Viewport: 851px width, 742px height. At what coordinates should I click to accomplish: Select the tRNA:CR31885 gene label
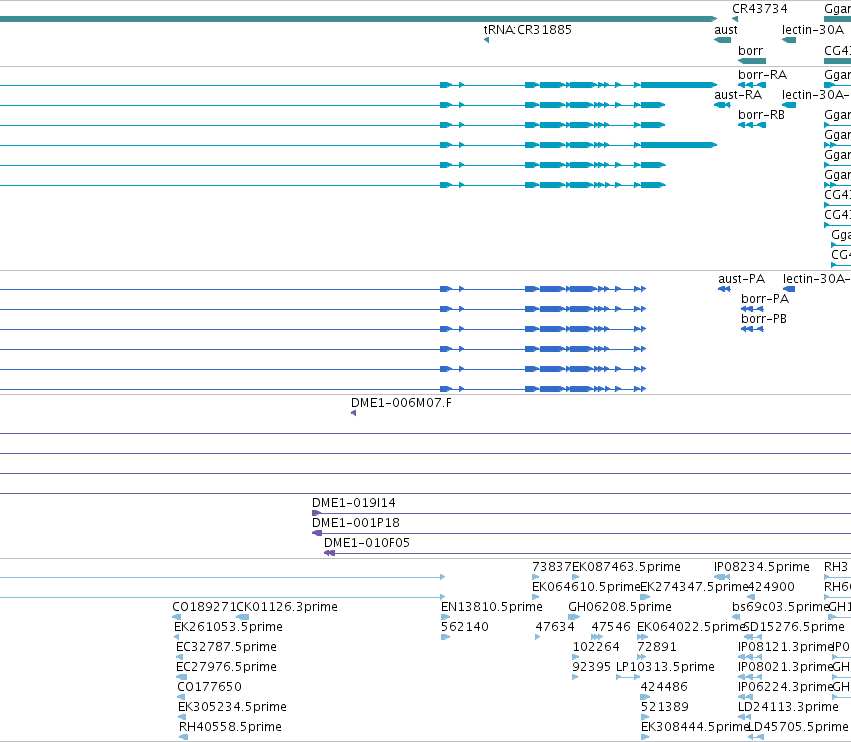[x=528, y=30]
